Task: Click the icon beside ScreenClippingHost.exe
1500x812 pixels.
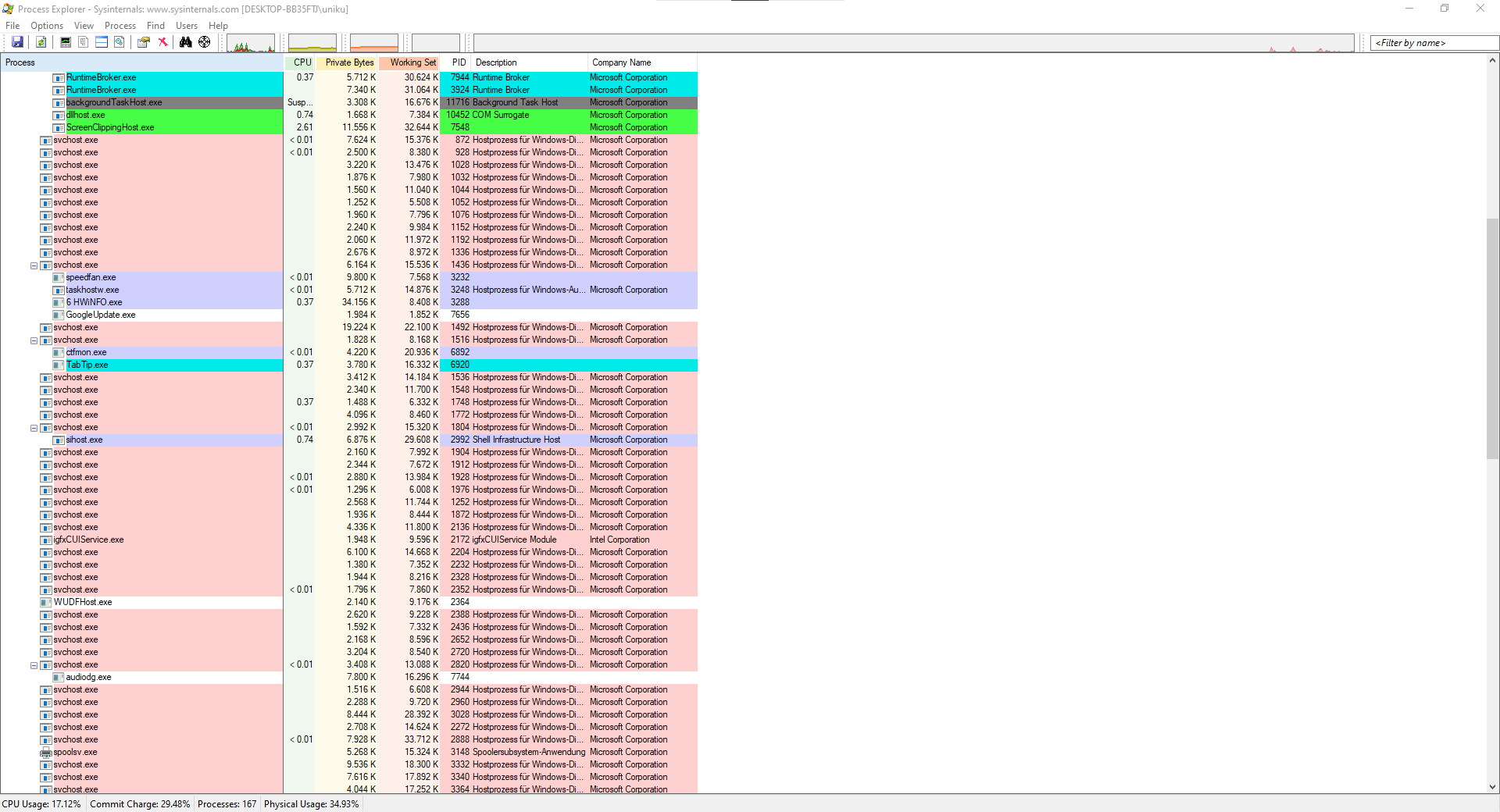Action: 59,128
